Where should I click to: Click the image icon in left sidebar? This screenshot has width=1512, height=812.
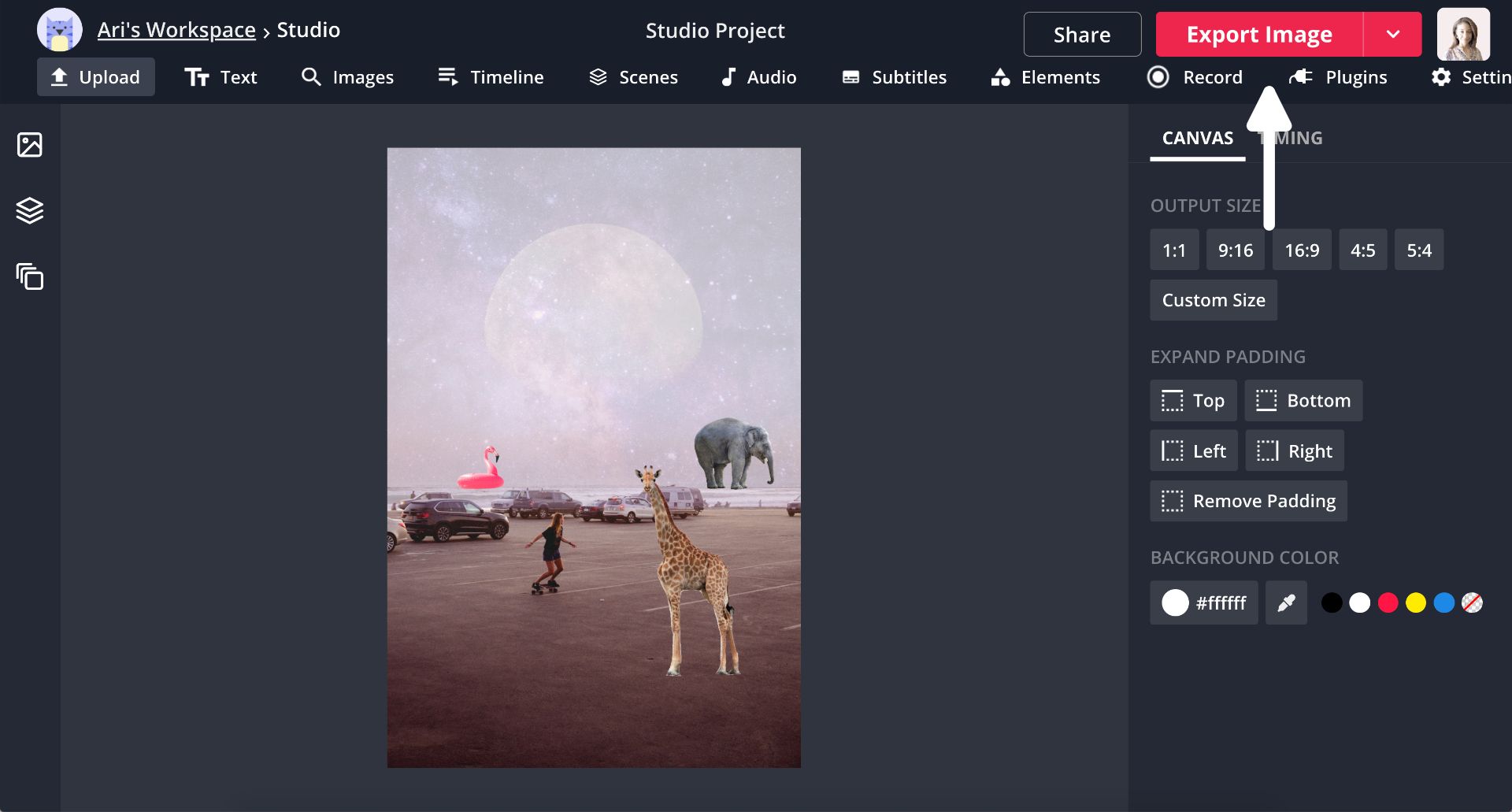click(x=30, y=145)
